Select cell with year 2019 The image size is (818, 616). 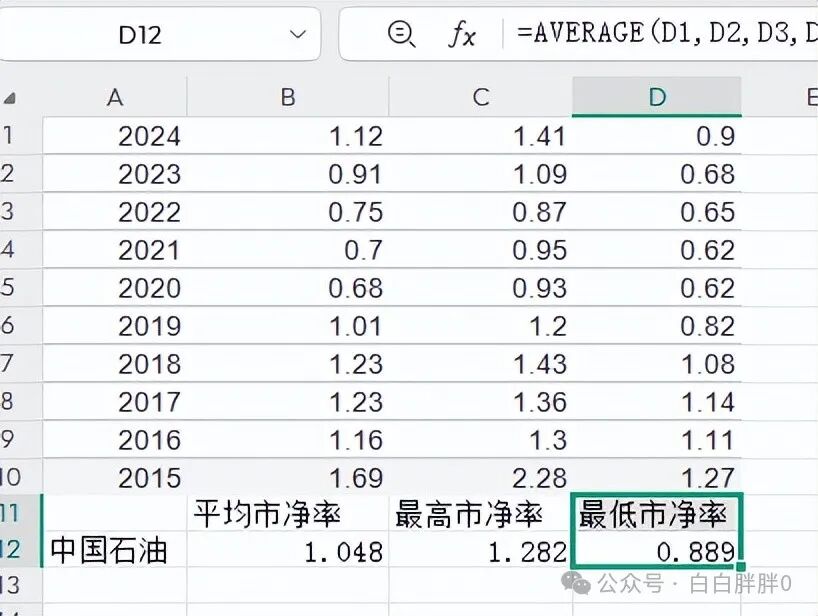[x=115, y=326]
